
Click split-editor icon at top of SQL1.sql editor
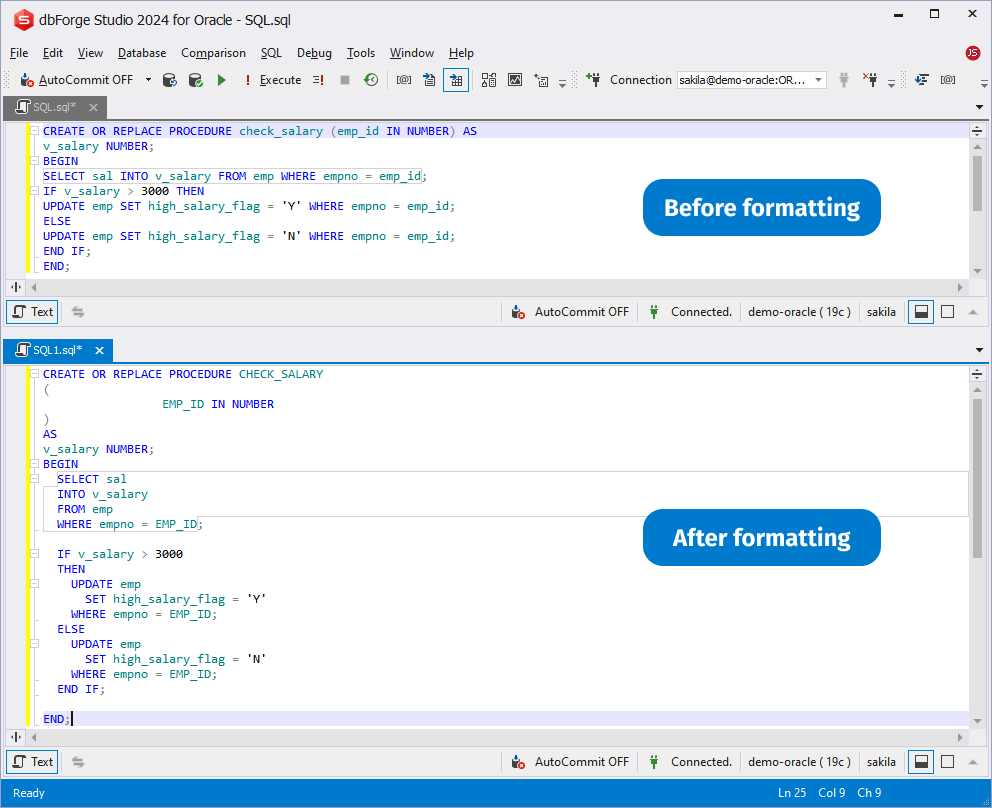click(977, 374)
